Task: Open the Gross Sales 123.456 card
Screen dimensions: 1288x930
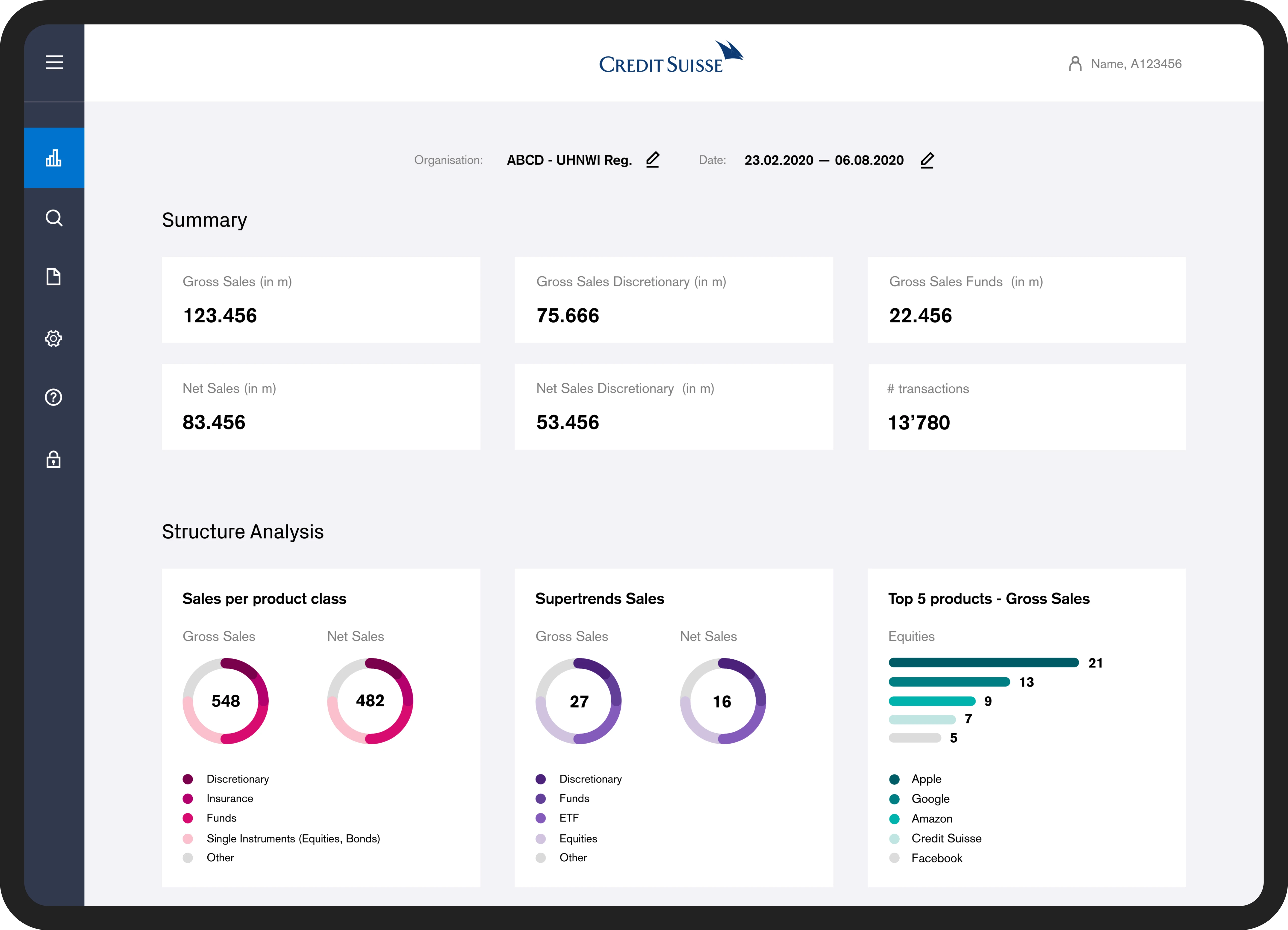Action: click(x=321, y=300)
